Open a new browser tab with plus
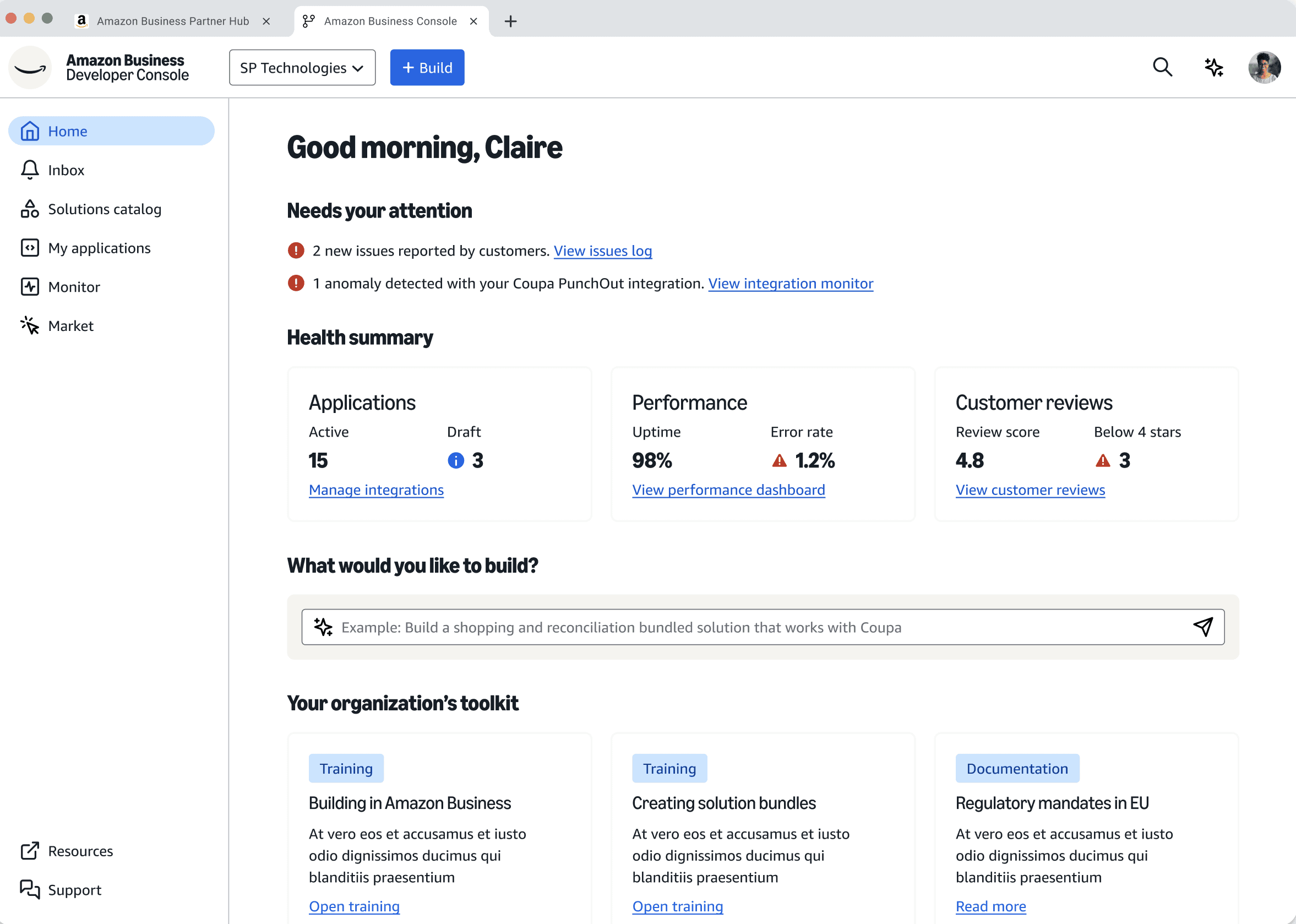This screenshot has height=924, width=1296. (x=510, y=21)
